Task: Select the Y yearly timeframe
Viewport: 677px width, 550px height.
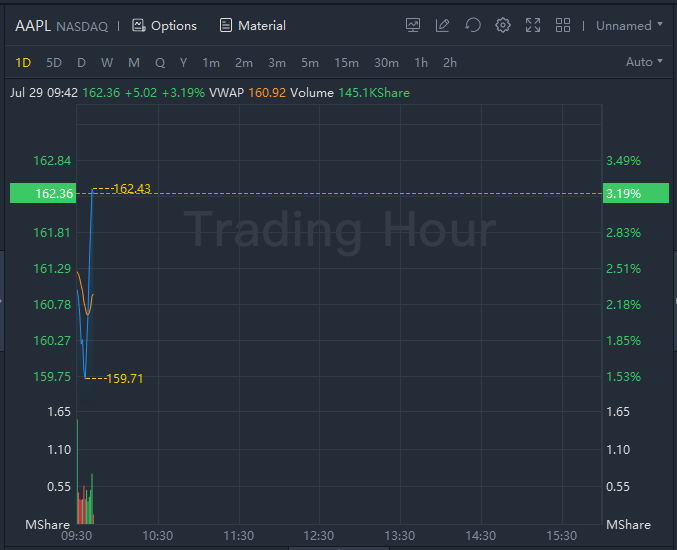Action: point(183,63)
